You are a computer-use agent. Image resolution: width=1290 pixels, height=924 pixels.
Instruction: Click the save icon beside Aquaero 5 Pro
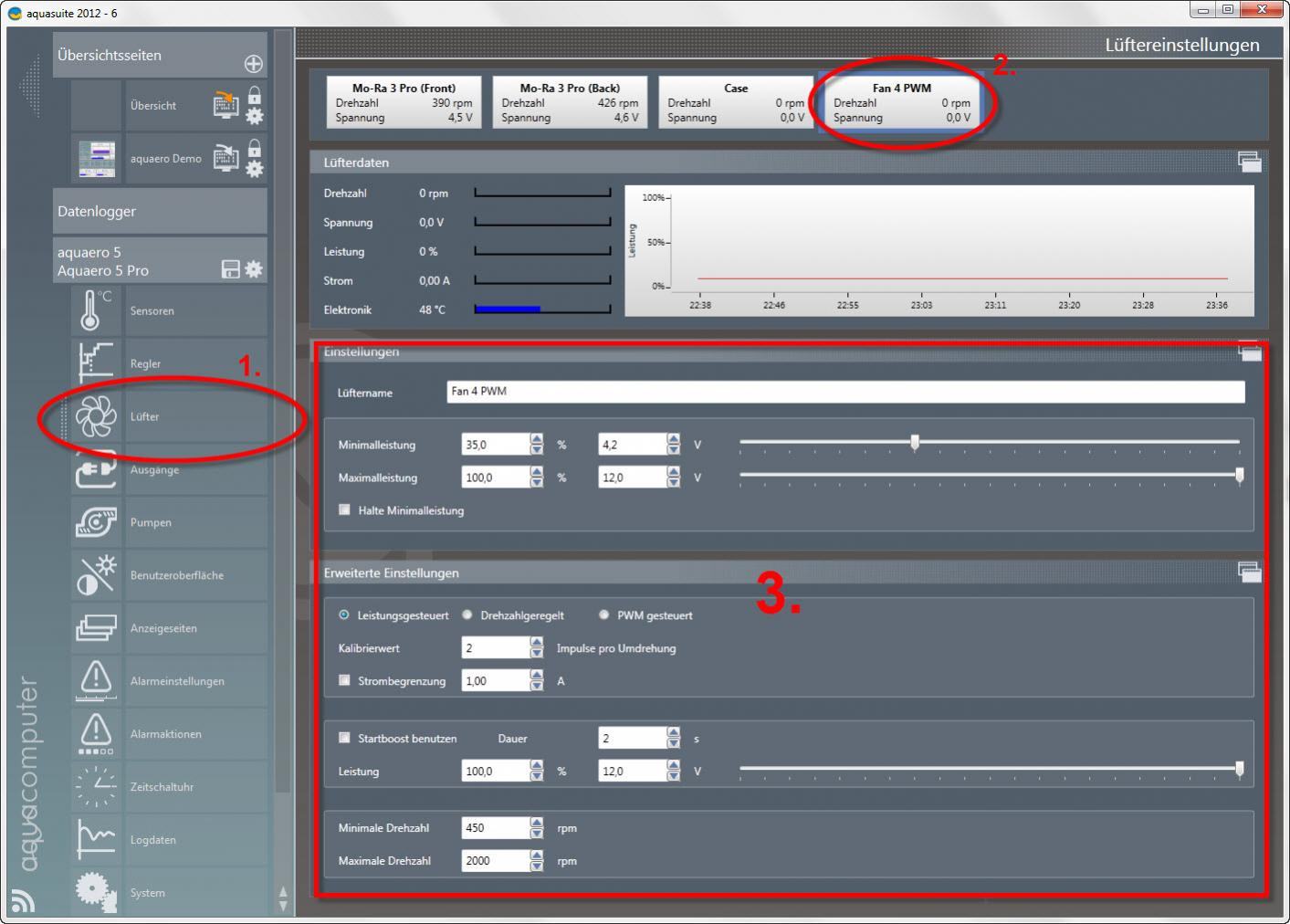coord(230,269)
